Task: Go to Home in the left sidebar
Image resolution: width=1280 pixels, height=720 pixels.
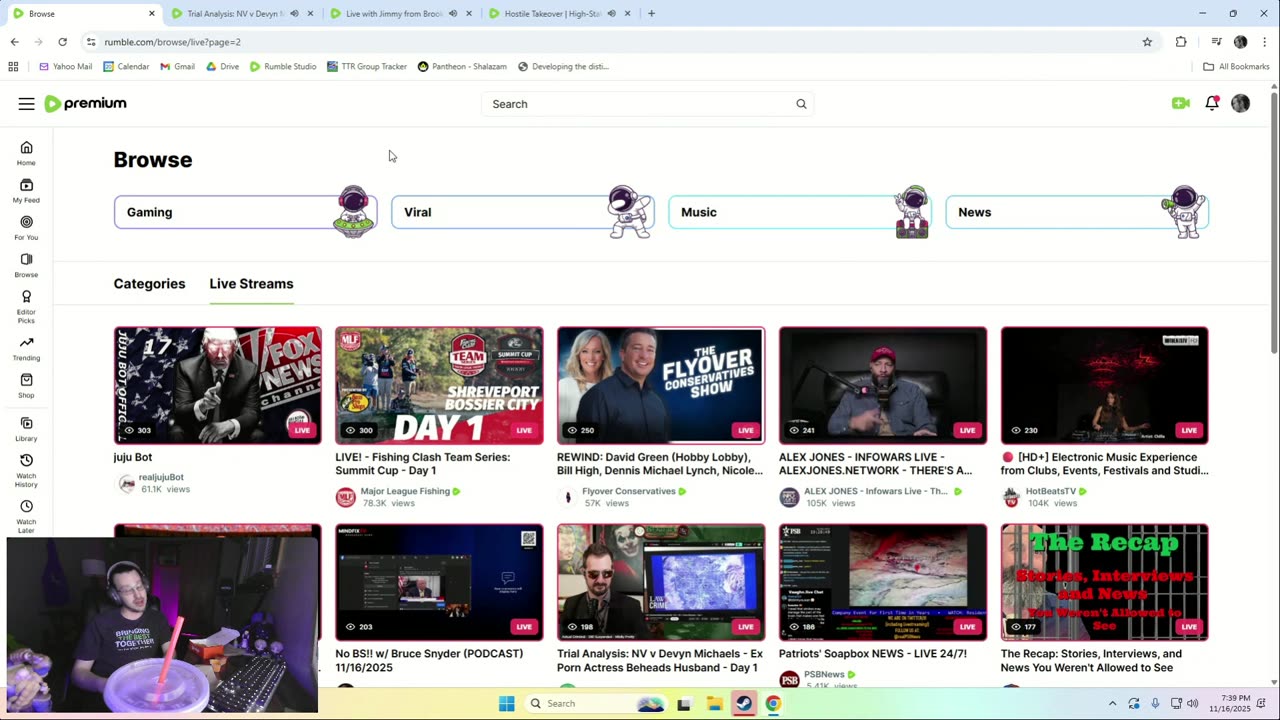Action: click(x=26, y=153)
